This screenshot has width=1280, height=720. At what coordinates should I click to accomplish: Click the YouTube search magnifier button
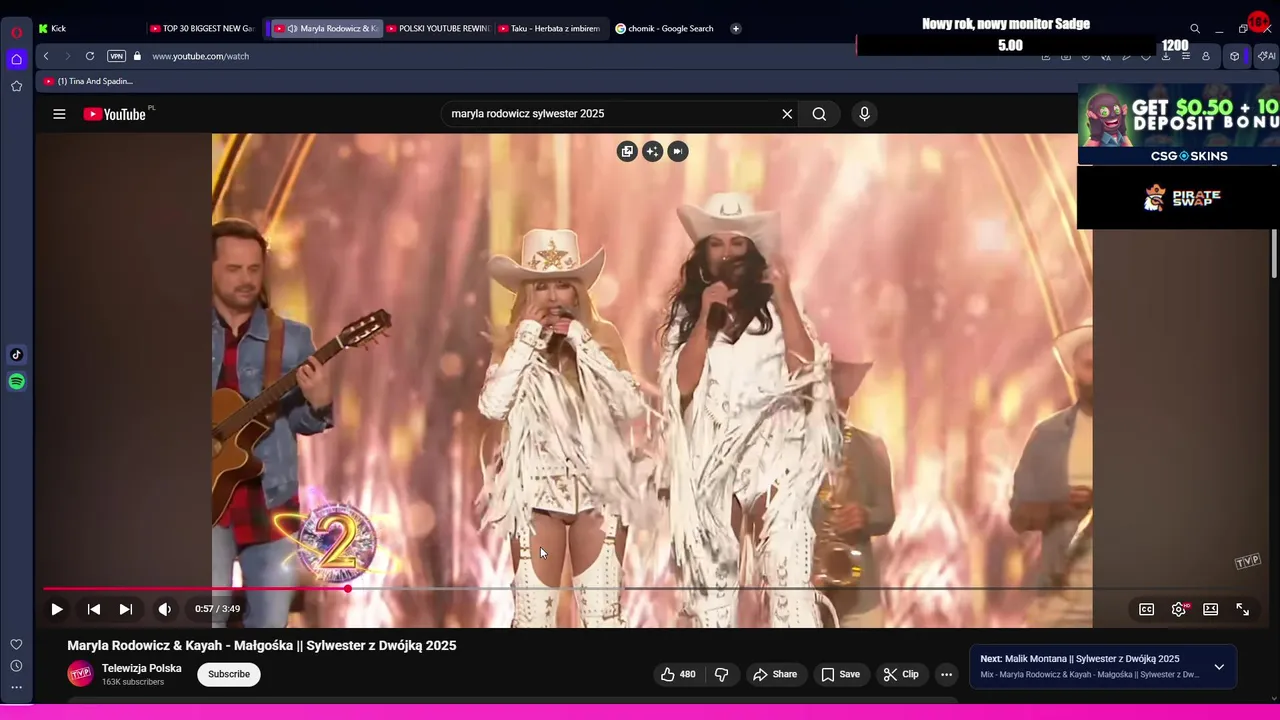[x=819, y=114]
